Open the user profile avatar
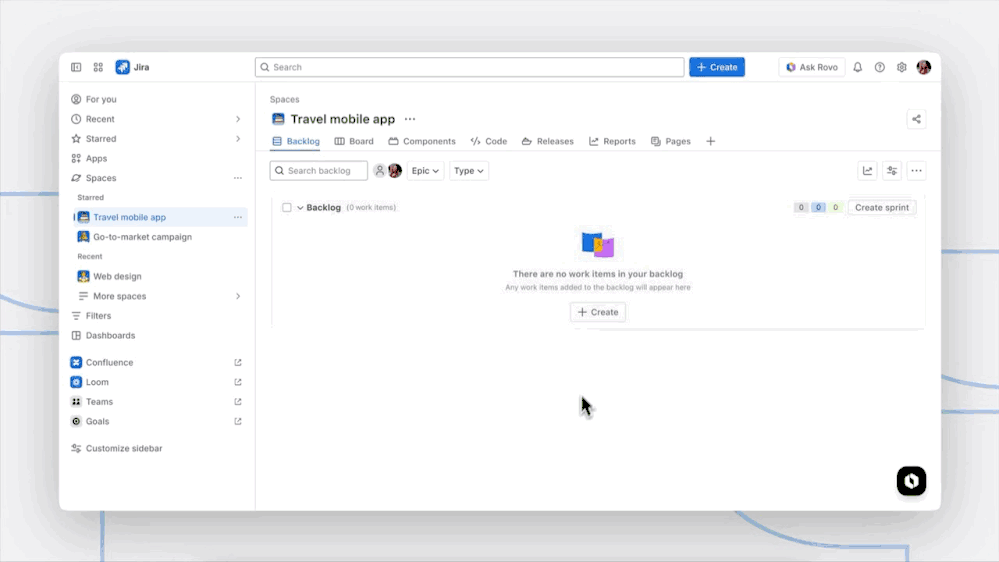The image size is (999, 562). (924, 67)
